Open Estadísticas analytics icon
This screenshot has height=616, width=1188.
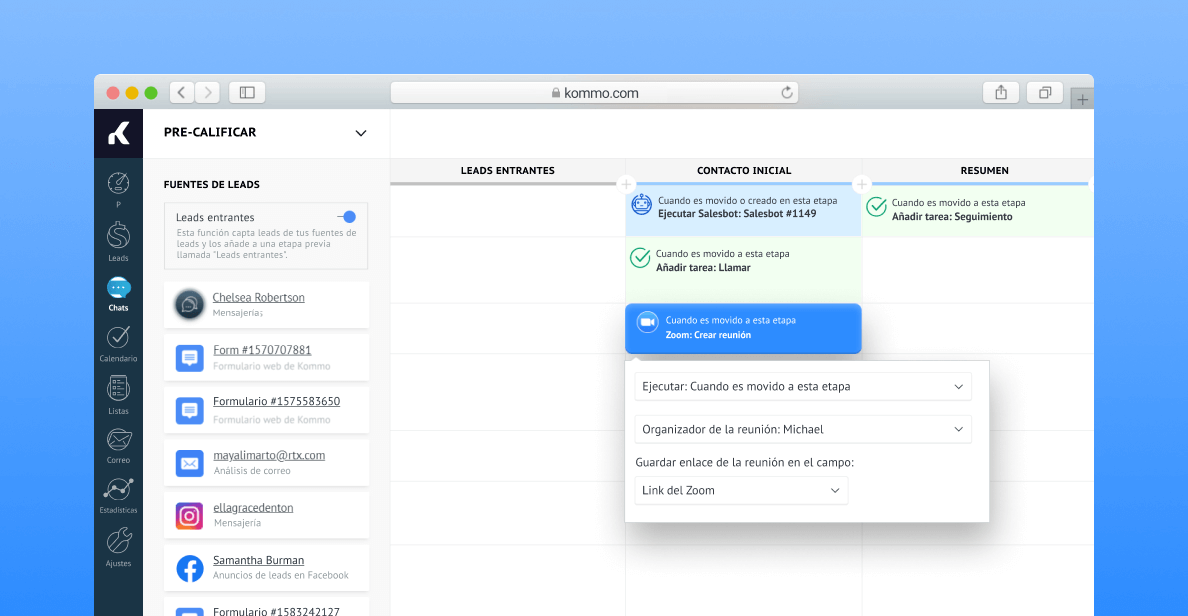118,494
